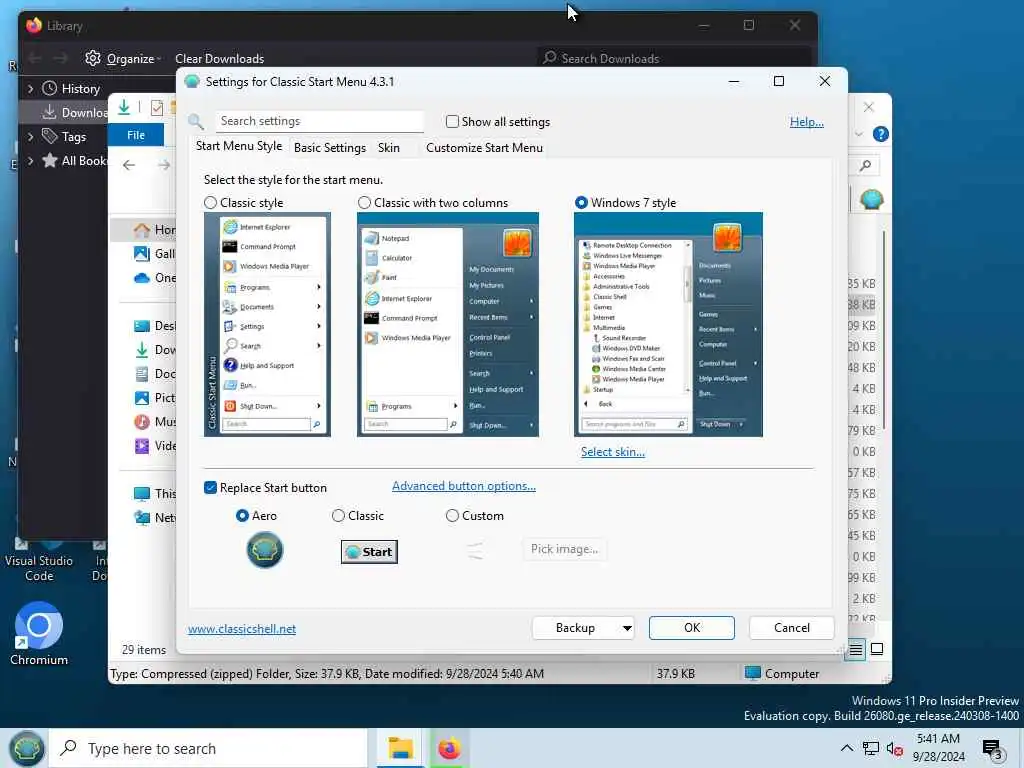Switch to Basic Settings tab

(330, 148)
